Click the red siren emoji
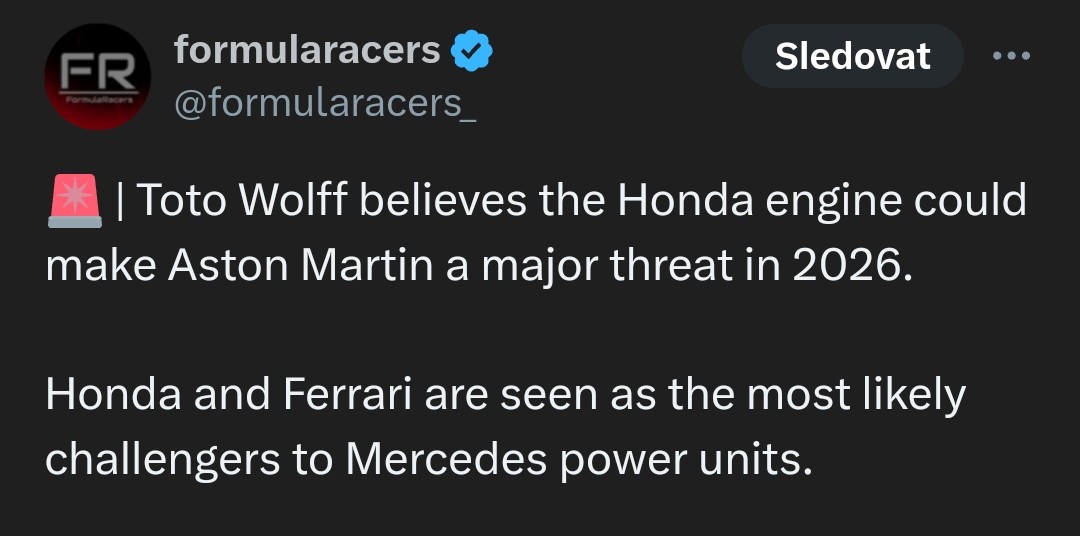Image resolution: width=1080 pixels, height=536 pixels. coord(75,200)
